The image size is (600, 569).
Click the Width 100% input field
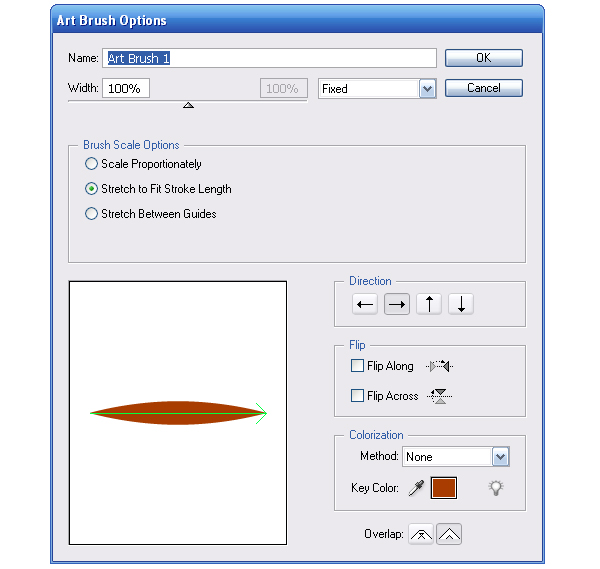(x=126, y=88)
